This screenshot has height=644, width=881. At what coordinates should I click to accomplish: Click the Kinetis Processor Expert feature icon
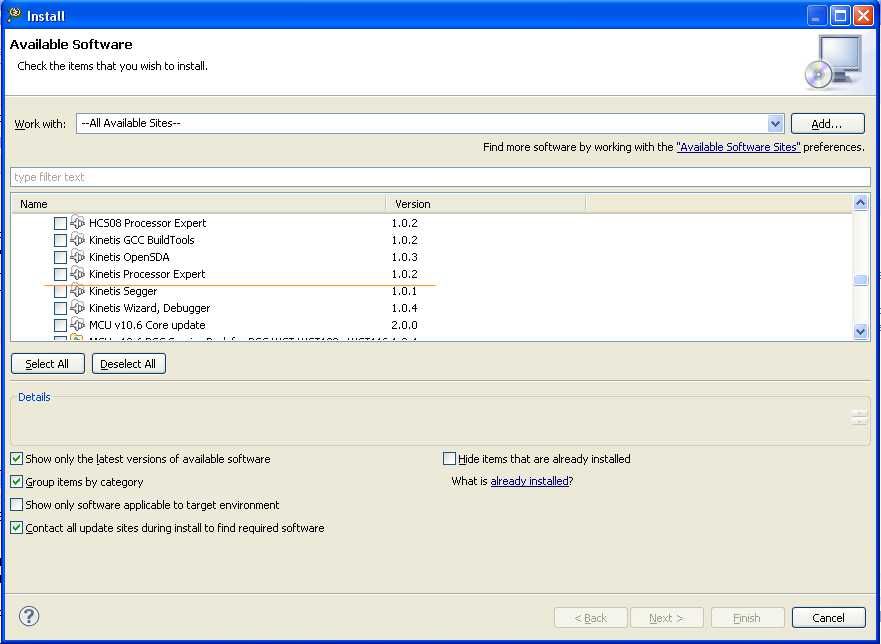tap(78, 274)
